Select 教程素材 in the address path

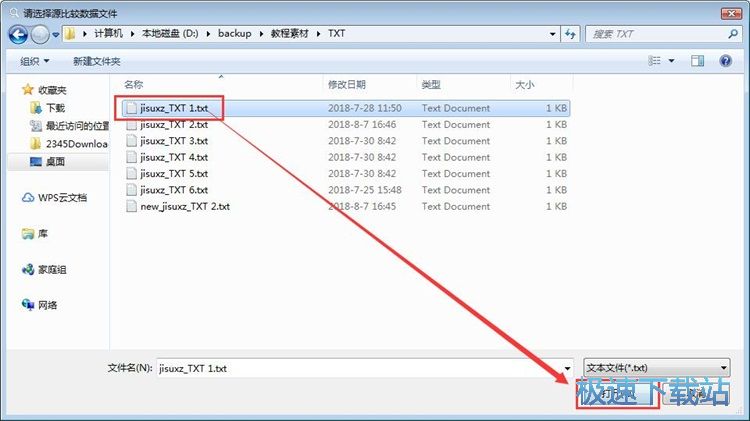tap(289, 33)
